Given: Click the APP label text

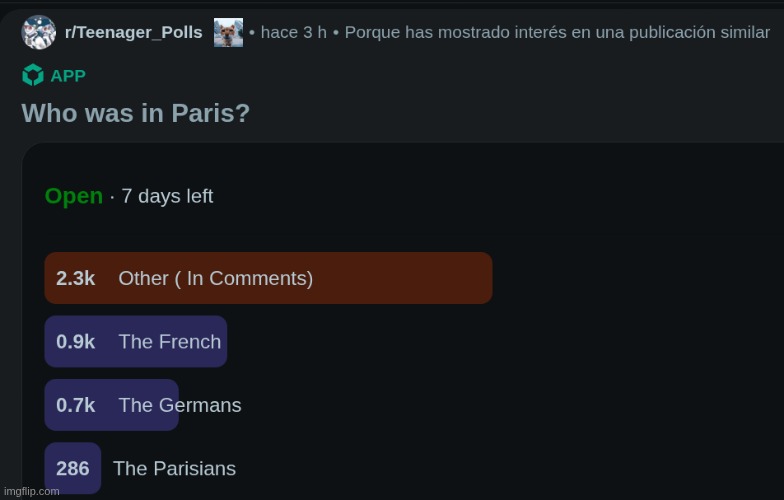Looking at the screenshot, I should click(x=68, y=76).
